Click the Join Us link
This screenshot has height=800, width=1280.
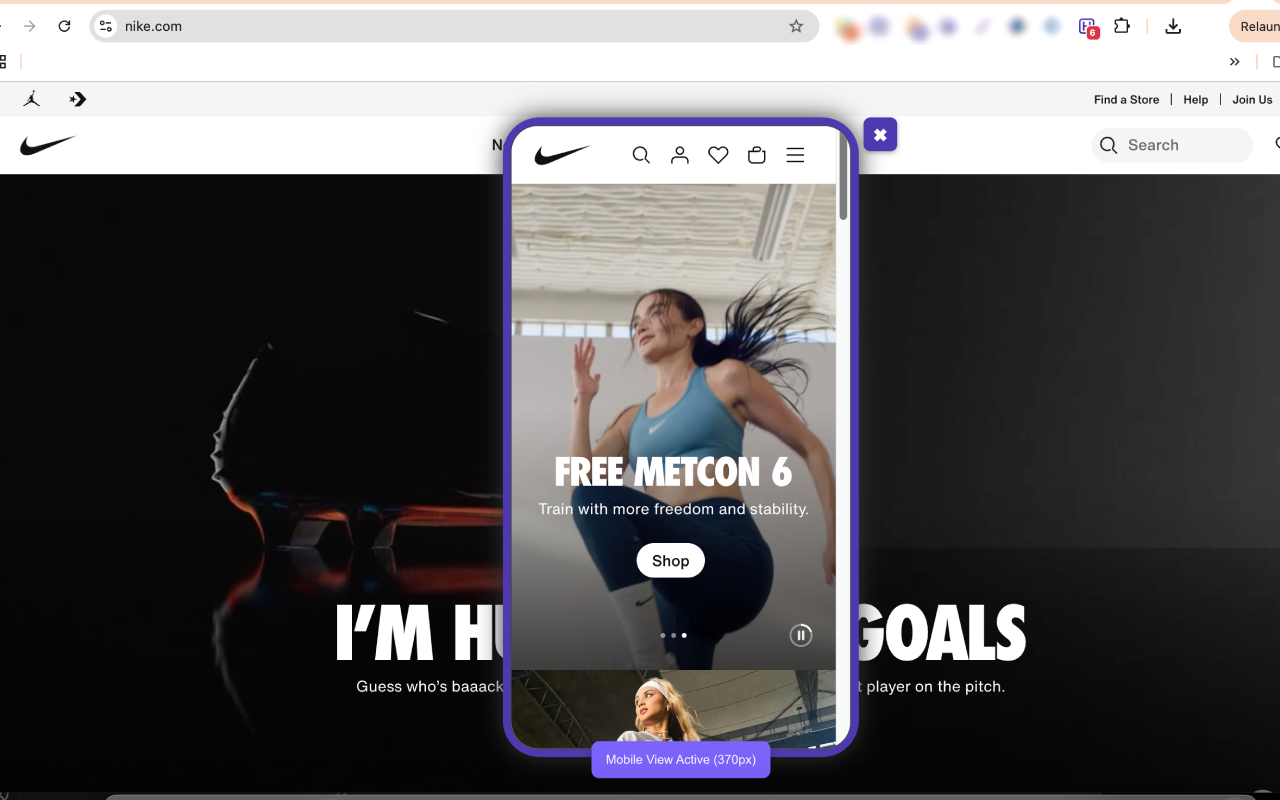[1252, 99]
